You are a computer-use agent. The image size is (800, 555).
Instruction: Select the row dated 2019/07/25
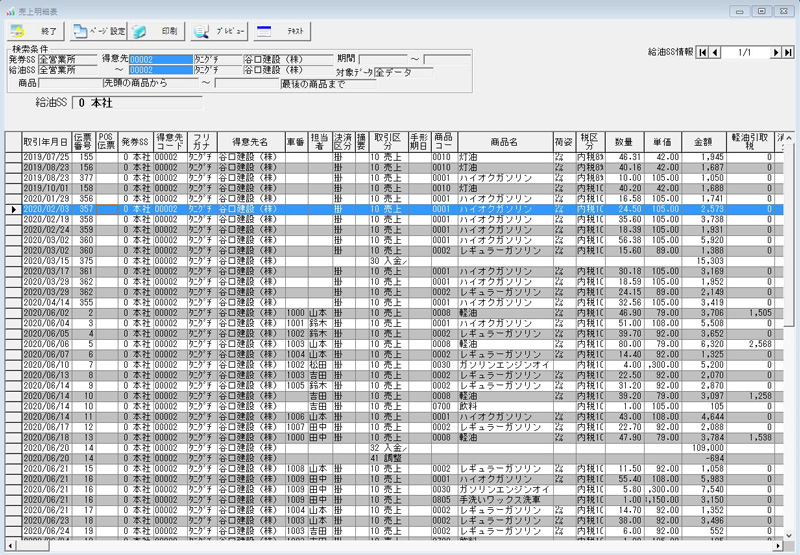pyautogui.click(x=46, y=157)
